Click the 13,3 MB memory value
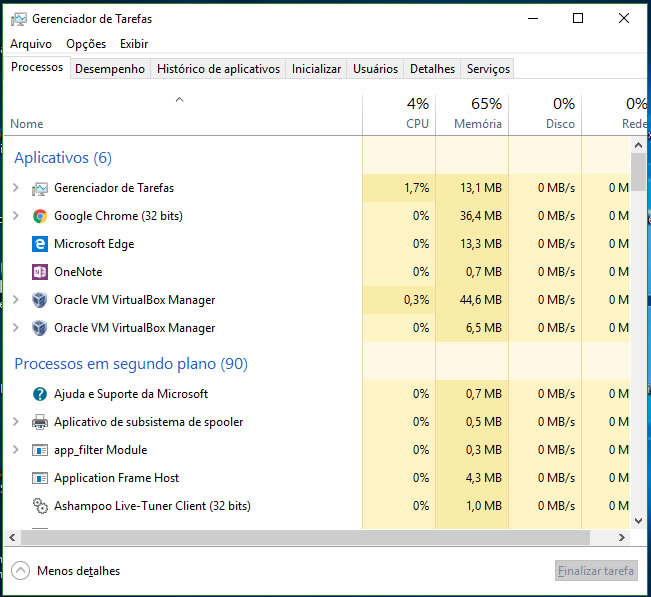This screenshot has height=597, width=651. click(481, 244)
